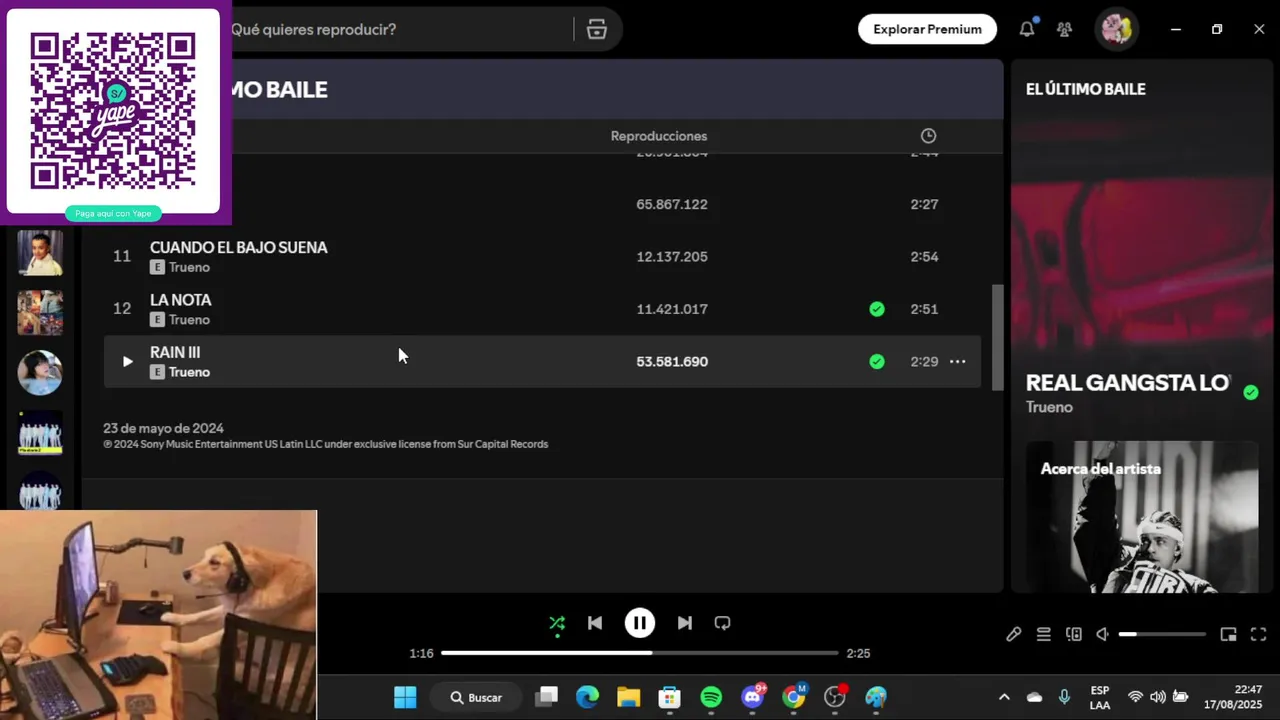Viewport: 1280px width, 720px height.
Task: Open Trueno link in the now playing panel
Action: coord(1049,407)
